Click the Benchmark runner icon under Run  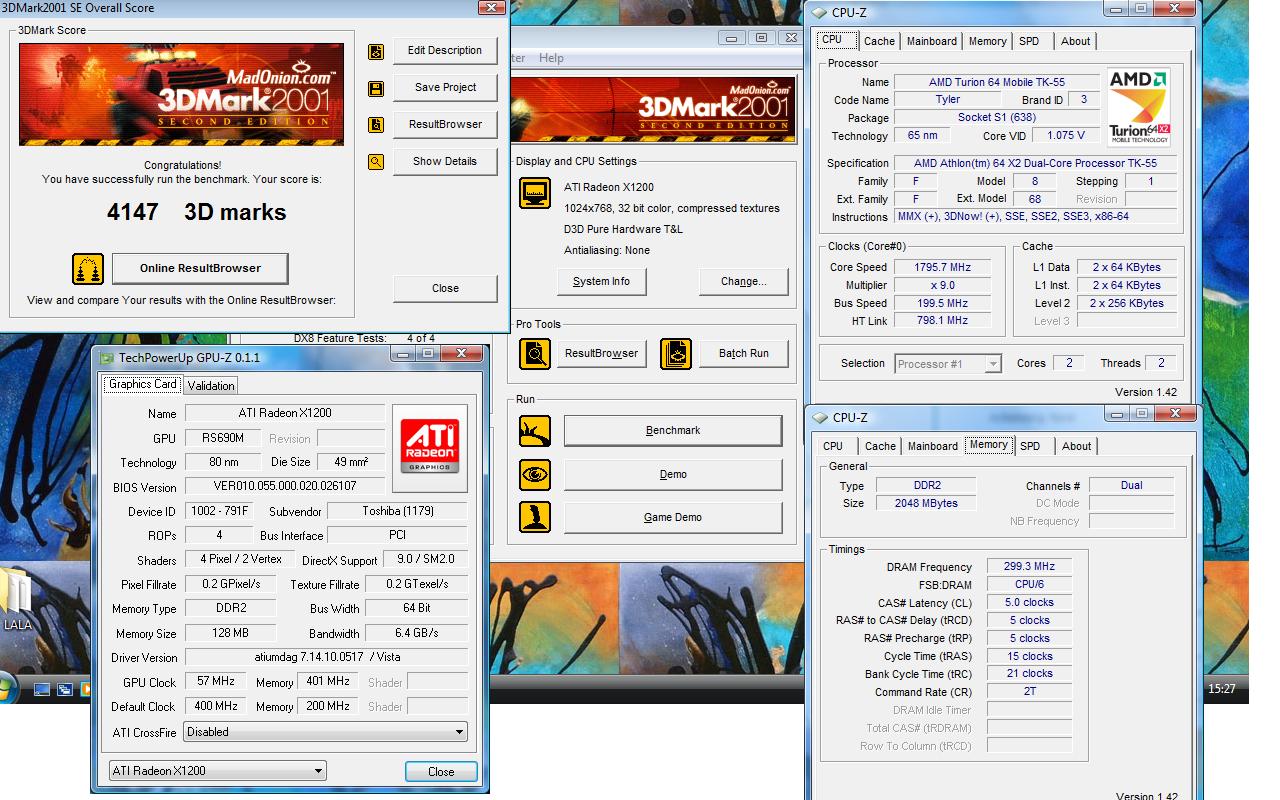point(535,431)
